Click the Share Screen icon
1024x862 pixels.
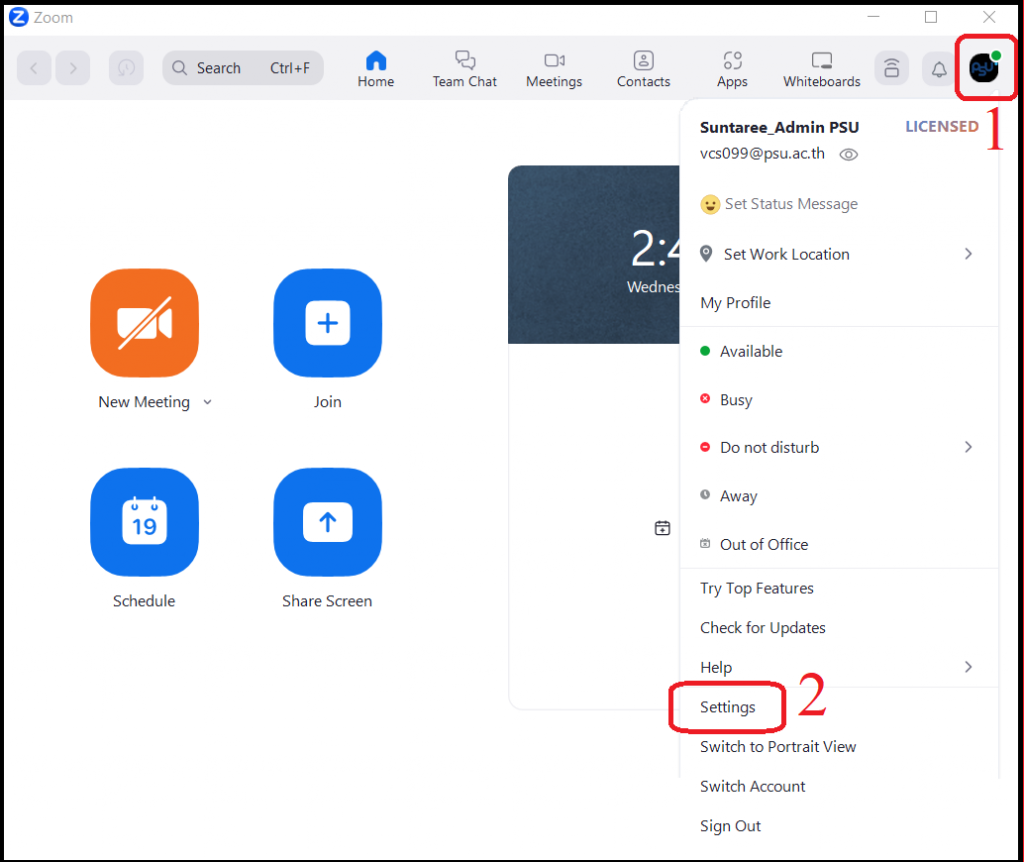click(x=327, y=522)
